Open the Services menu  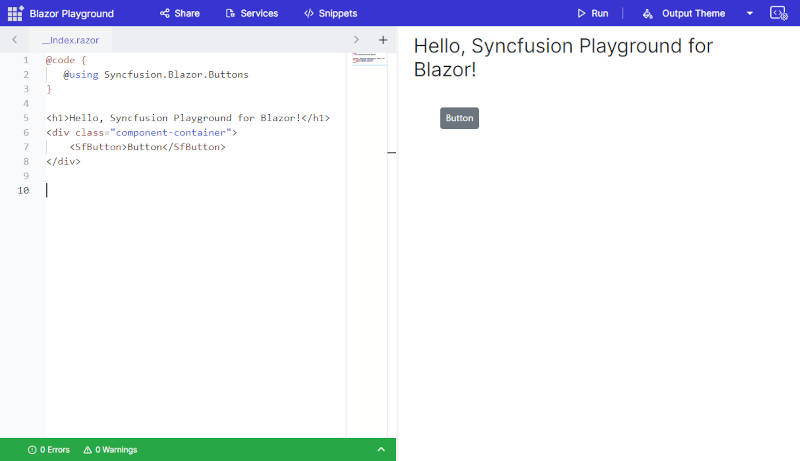[252, 13]
